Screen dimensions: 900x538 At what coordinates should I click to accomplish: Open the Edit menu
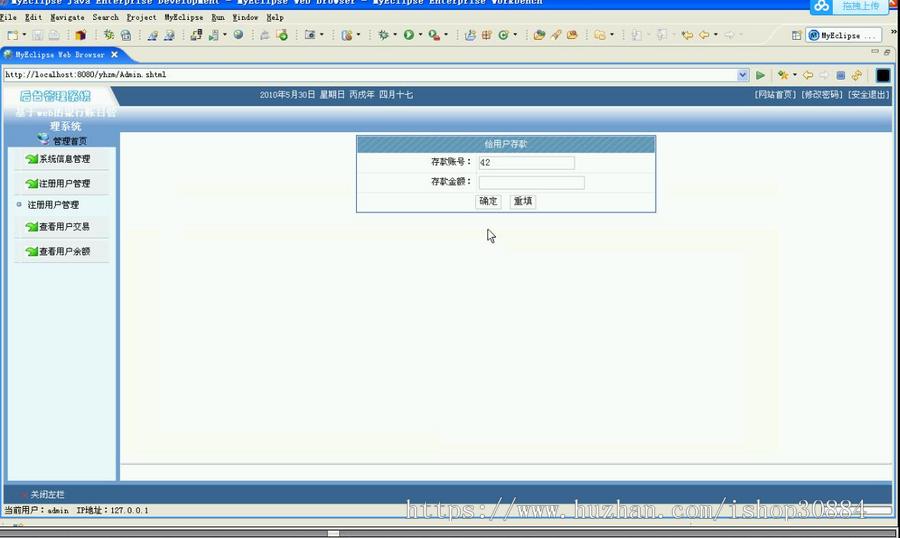coord(33,18)
